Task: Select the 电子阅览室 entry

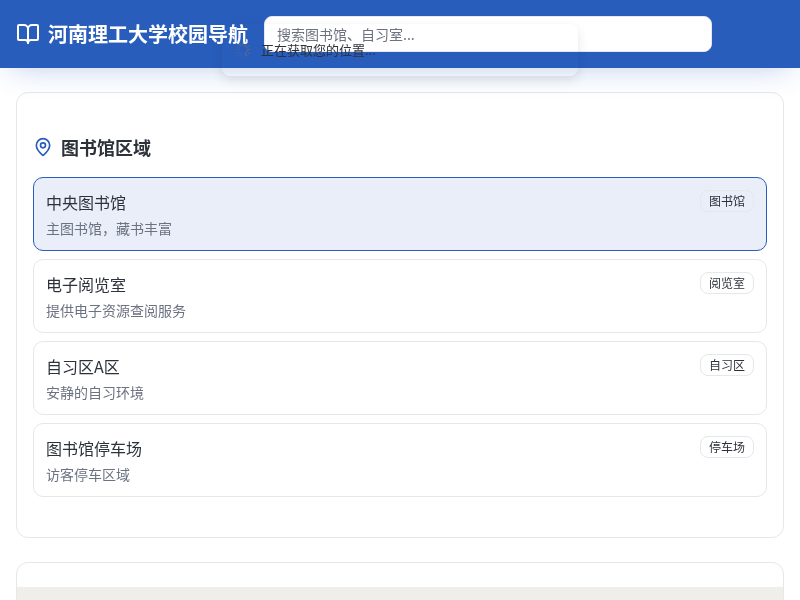Action: pyautogui.click(x=400, y=295)
